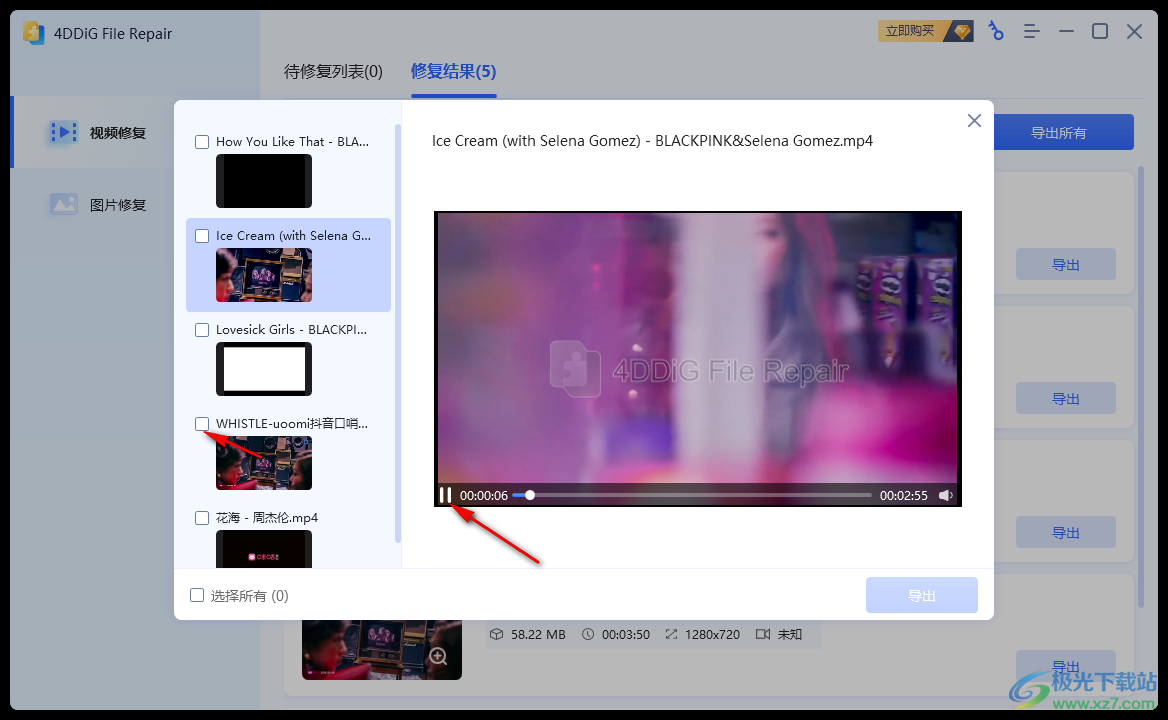Image resolution: width=1168 pixels, height=720 pixels.
Task: Select the How You Like That file name
Action: coord(292,141)
